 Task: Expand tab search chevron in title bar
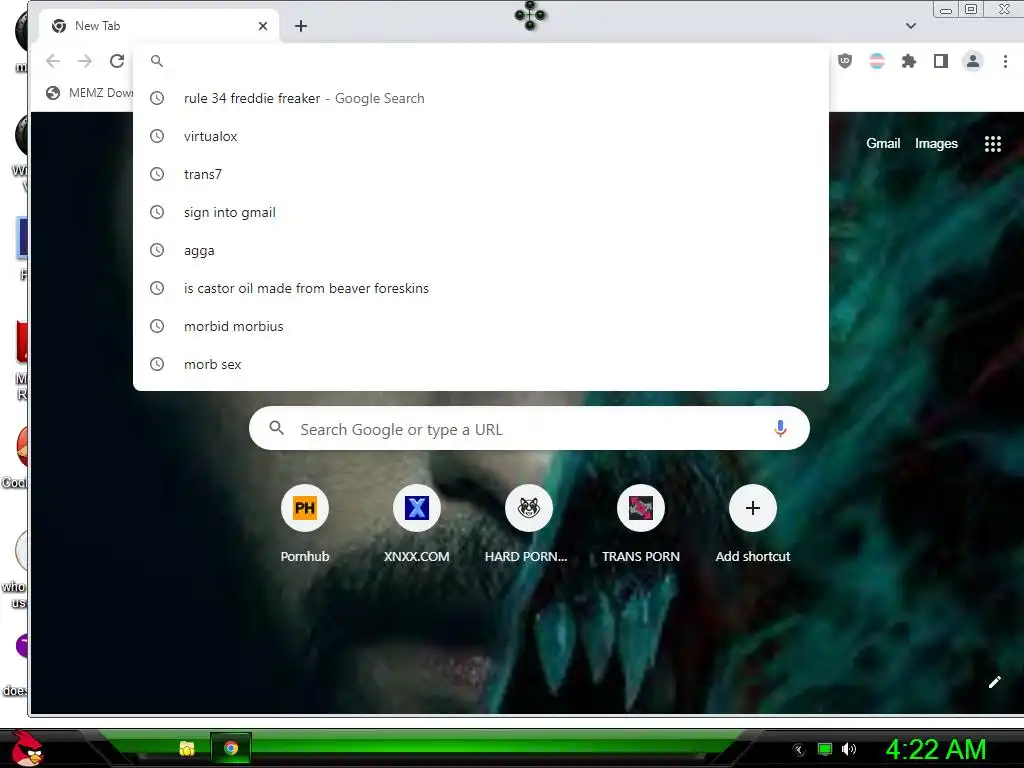pos(911,26)
